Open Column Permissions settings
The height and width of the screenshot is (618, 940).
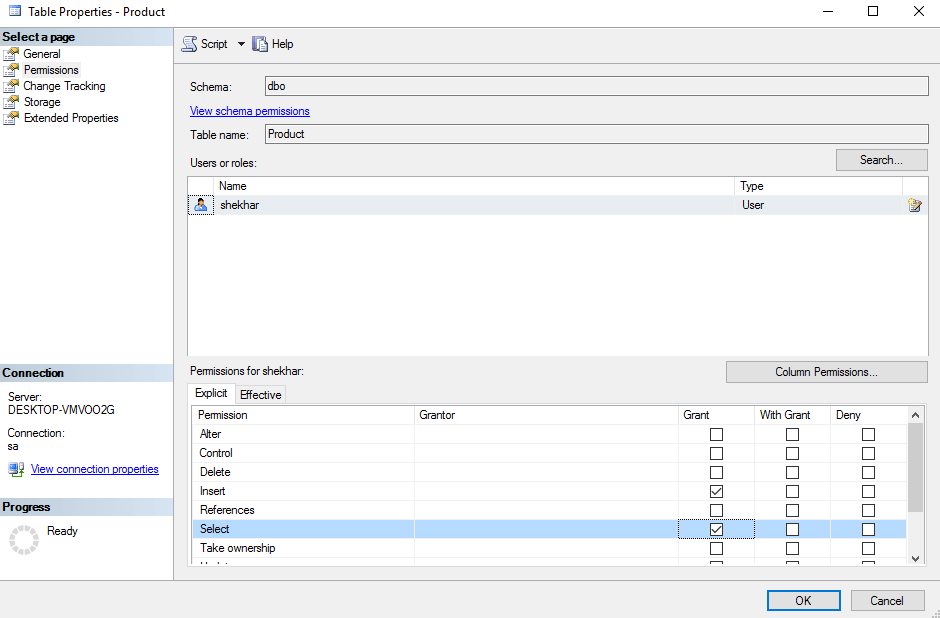point(826,371)
